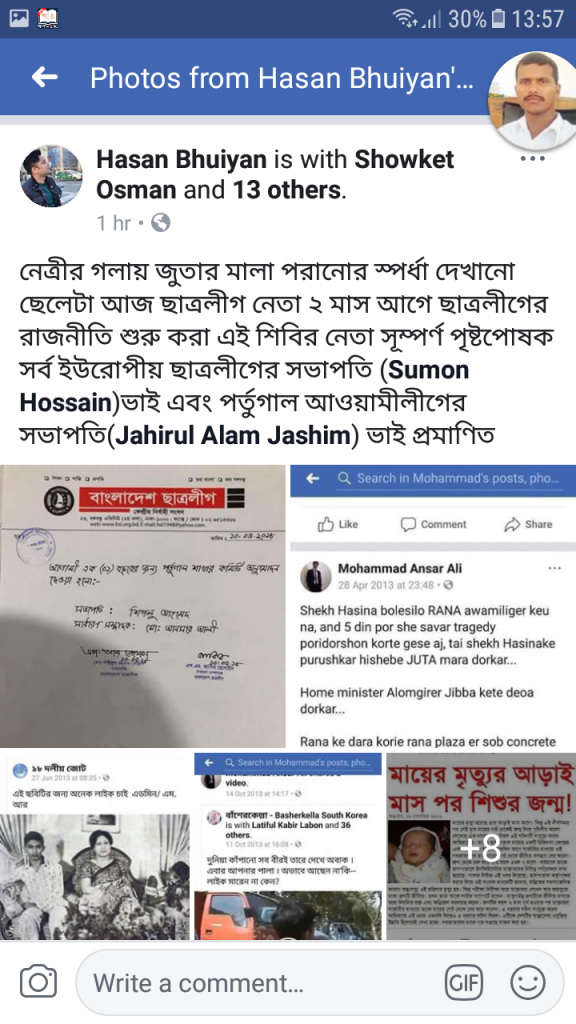Image resolution: width=576 pixels, height=1024 pixels.
Task: Tap the image notification icon in status bar
Action: point(19,18)
